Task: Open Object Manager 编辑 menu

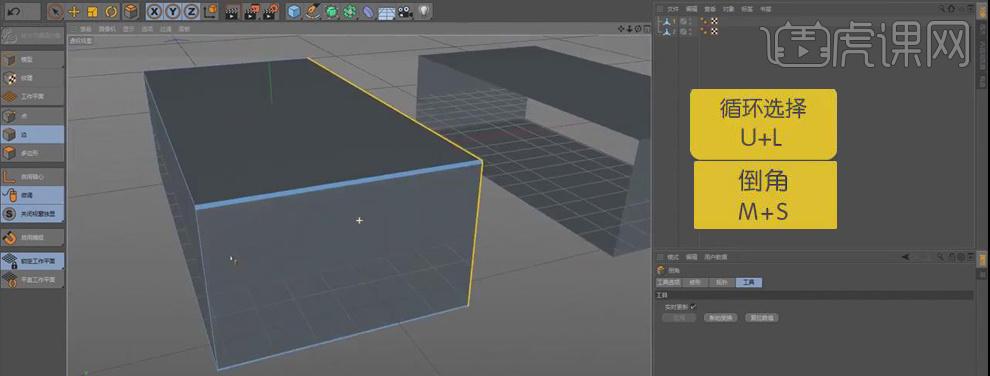Action: (692, 9)
